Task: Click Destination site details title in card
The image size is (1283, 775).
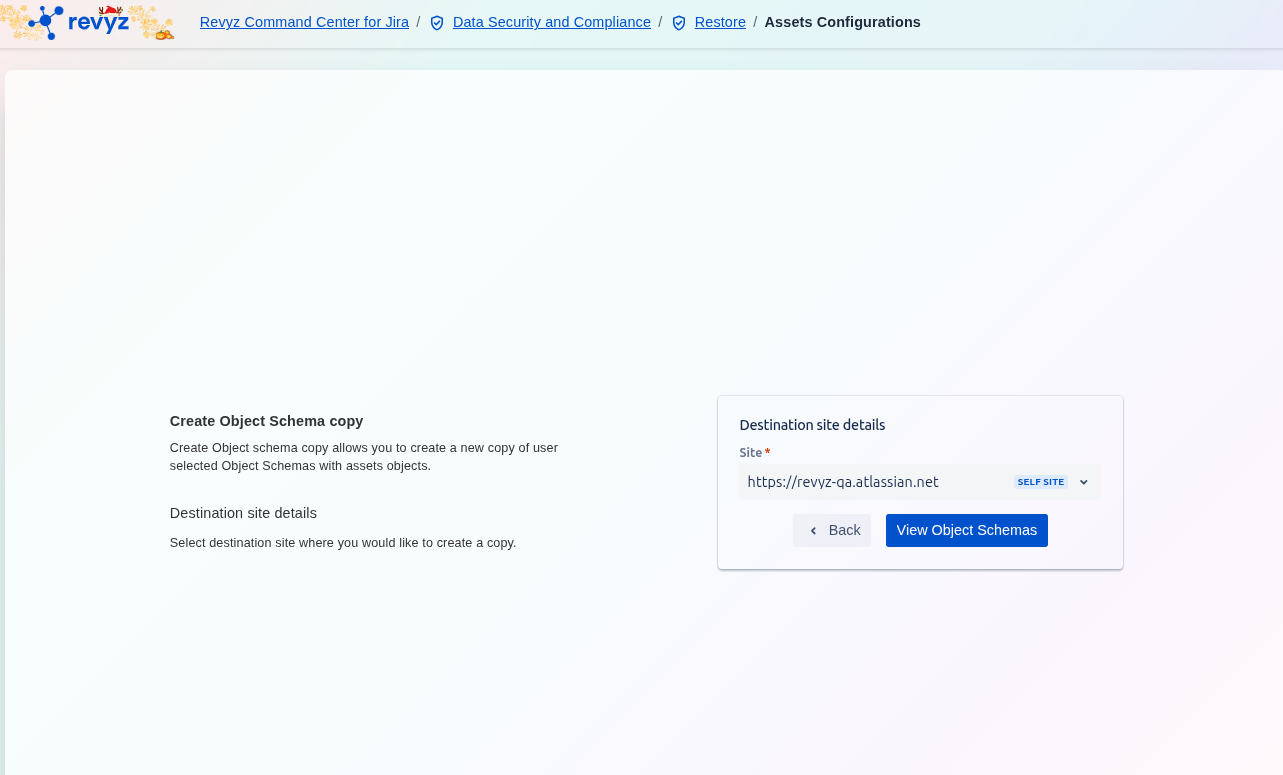Action: click(812, 425)
